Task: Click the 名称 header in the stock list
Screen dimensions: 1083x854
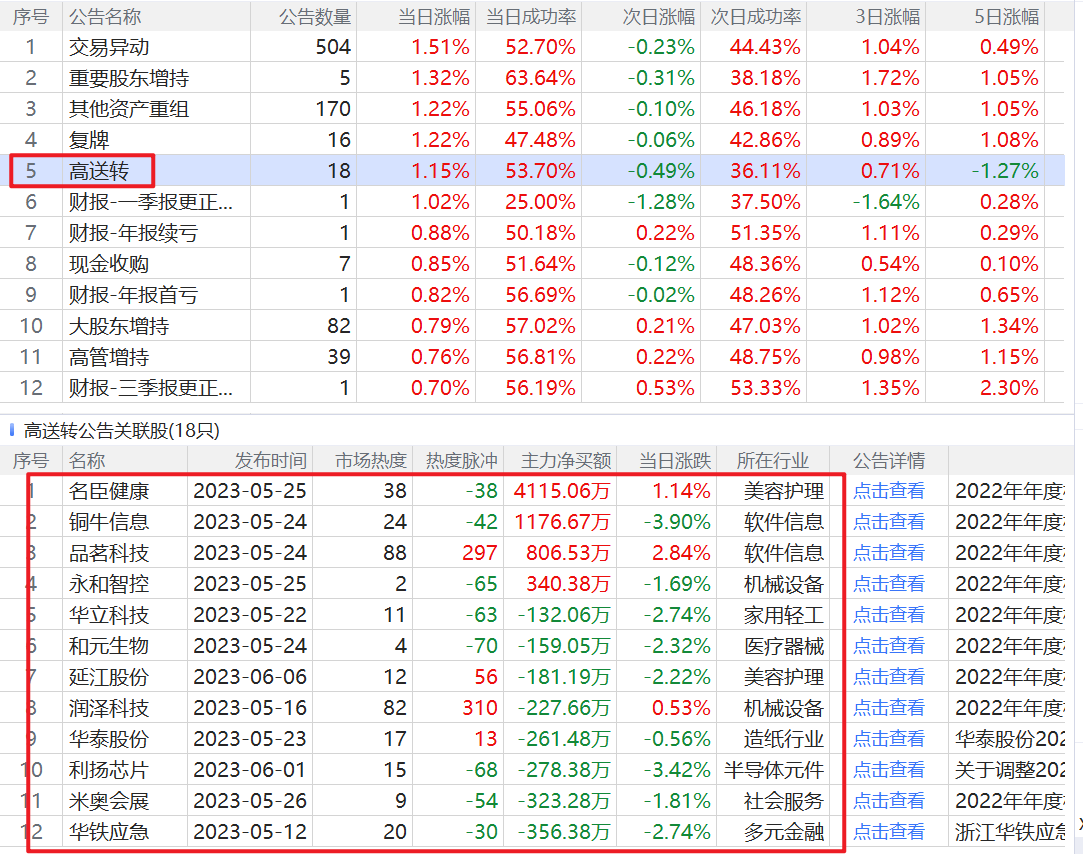Action: (87, 460)
